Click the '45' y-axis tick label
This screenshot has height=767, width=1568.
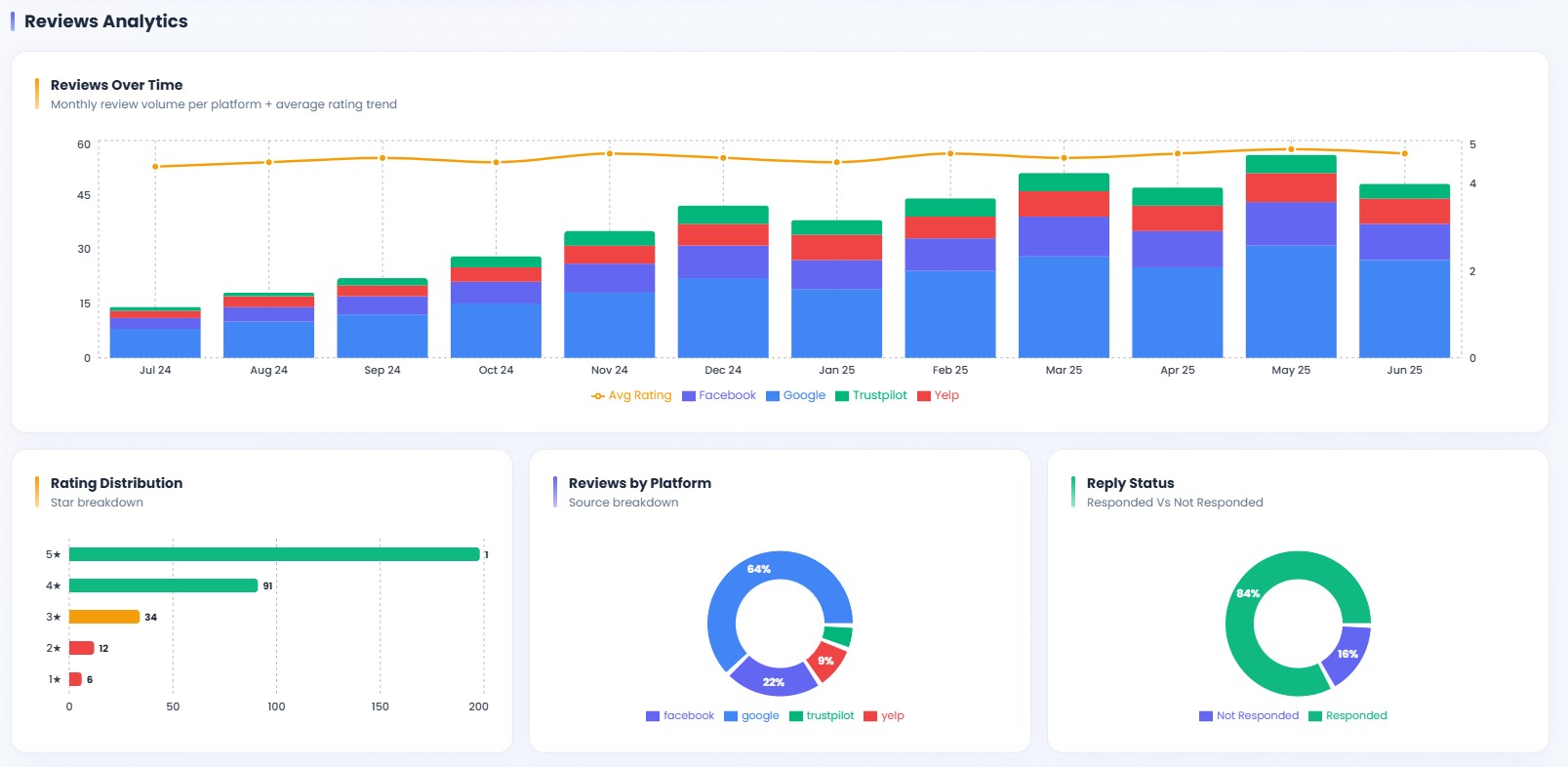click(x=84, y=195)
